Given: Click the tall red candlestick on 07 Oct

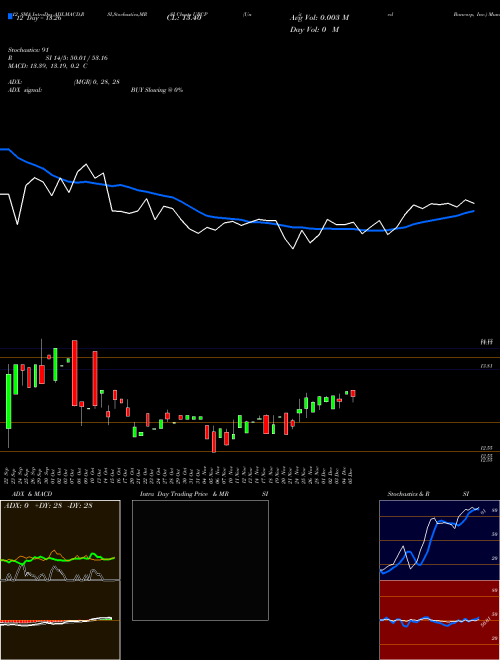Looking at the screenshot, I should point(74,373).
